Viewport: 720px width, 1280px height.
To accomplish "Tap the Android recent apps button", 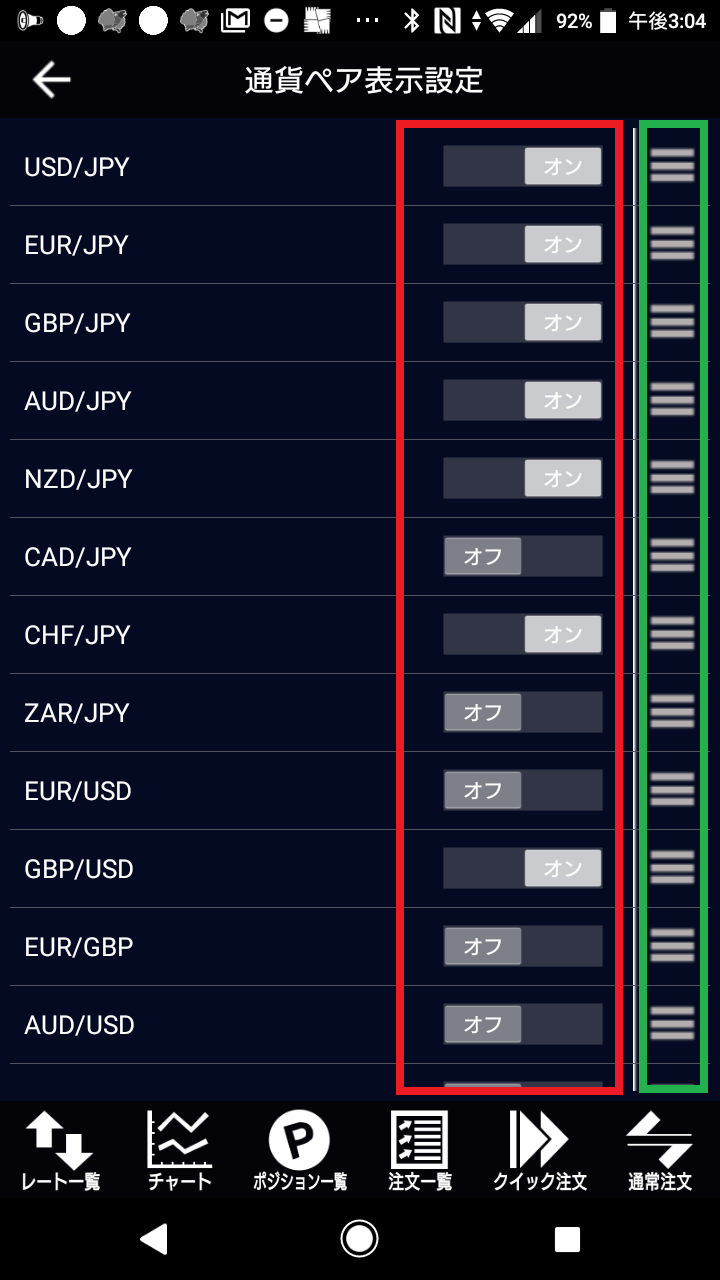I will (x=567, y=1239).
